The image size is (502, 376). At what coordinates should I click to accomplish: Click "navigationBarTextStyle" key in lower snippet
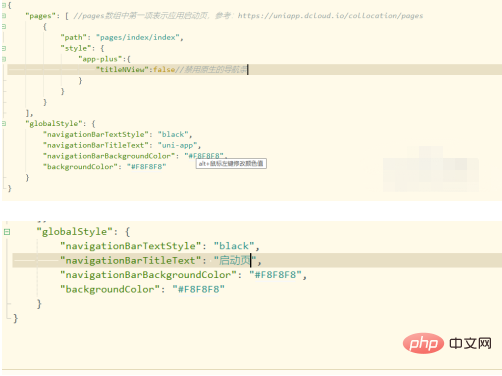point(131,246)
